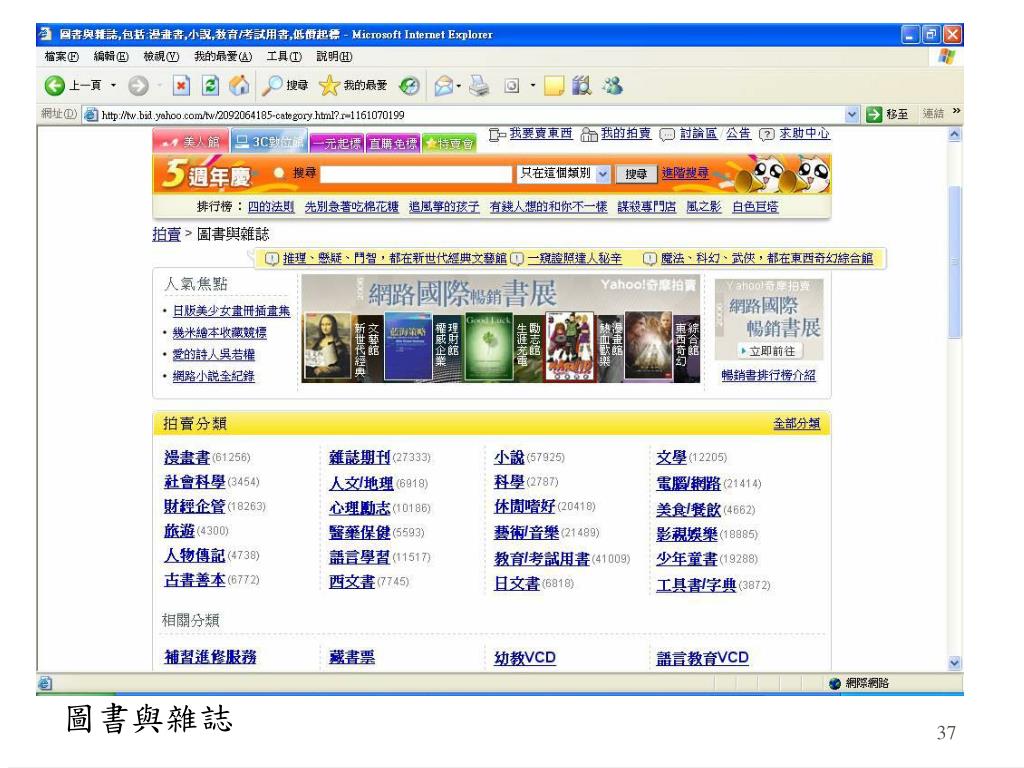1024x768 pixels.
Task: Open the 檢視(V) menu
Action: coord(161,57)
